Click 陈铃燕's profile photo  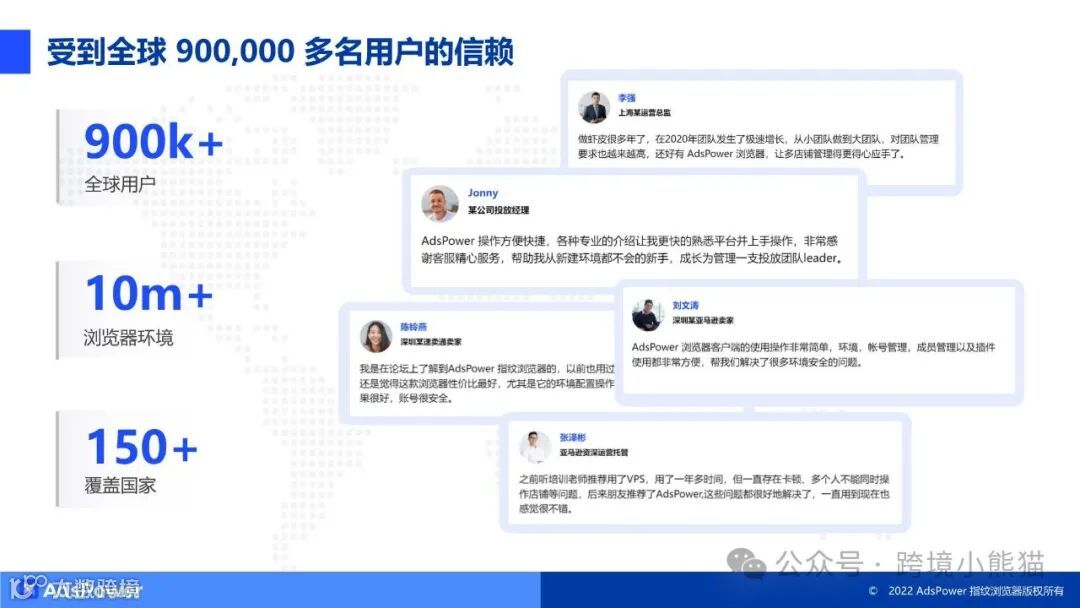click(375, 336)
